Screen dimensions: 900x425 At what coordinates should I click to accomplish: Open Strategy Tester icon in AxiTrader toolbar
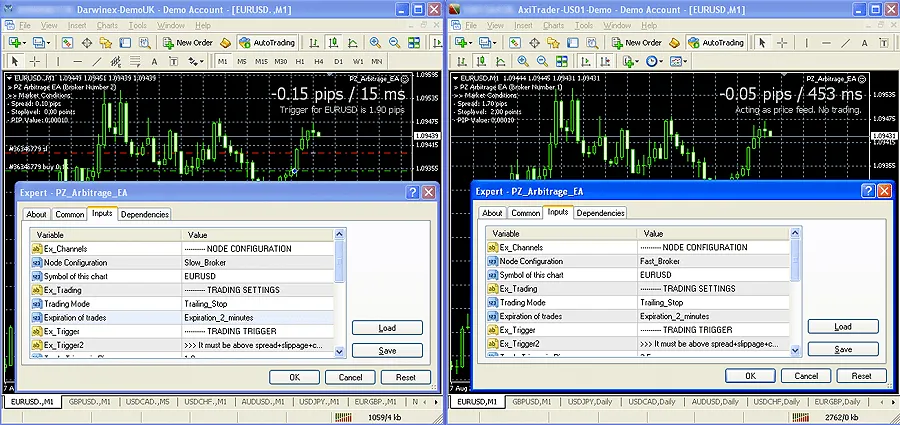tap(592, 42)
